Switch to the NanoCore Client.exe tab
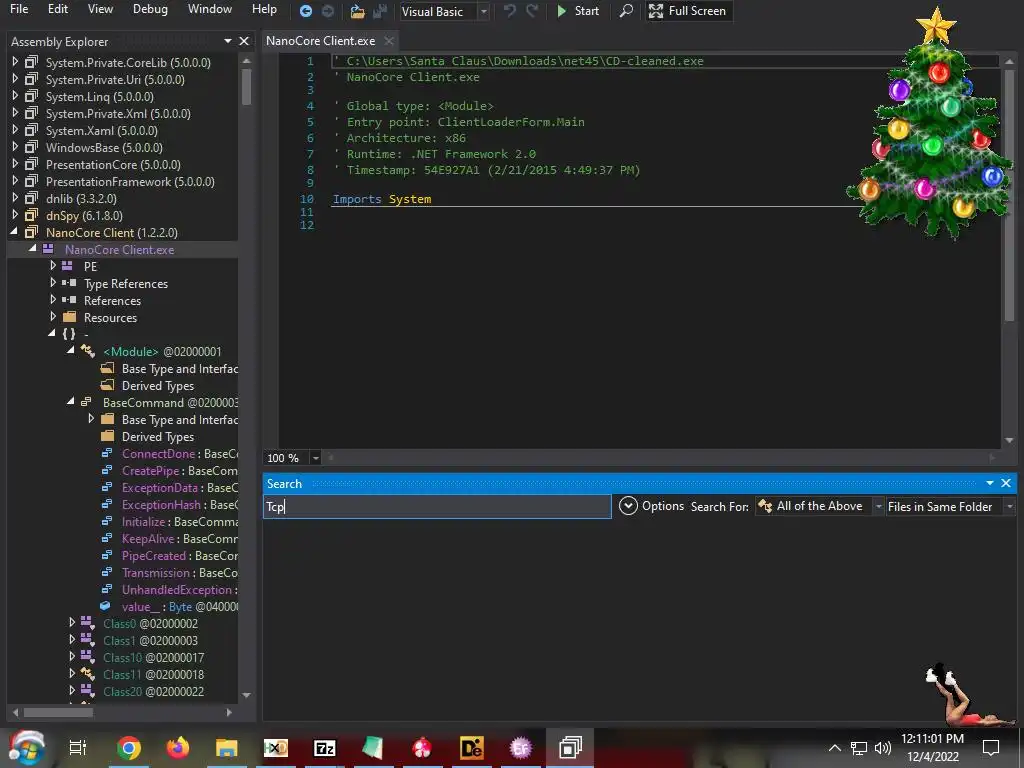This screenshot has width=1024, height=768. 321,41
